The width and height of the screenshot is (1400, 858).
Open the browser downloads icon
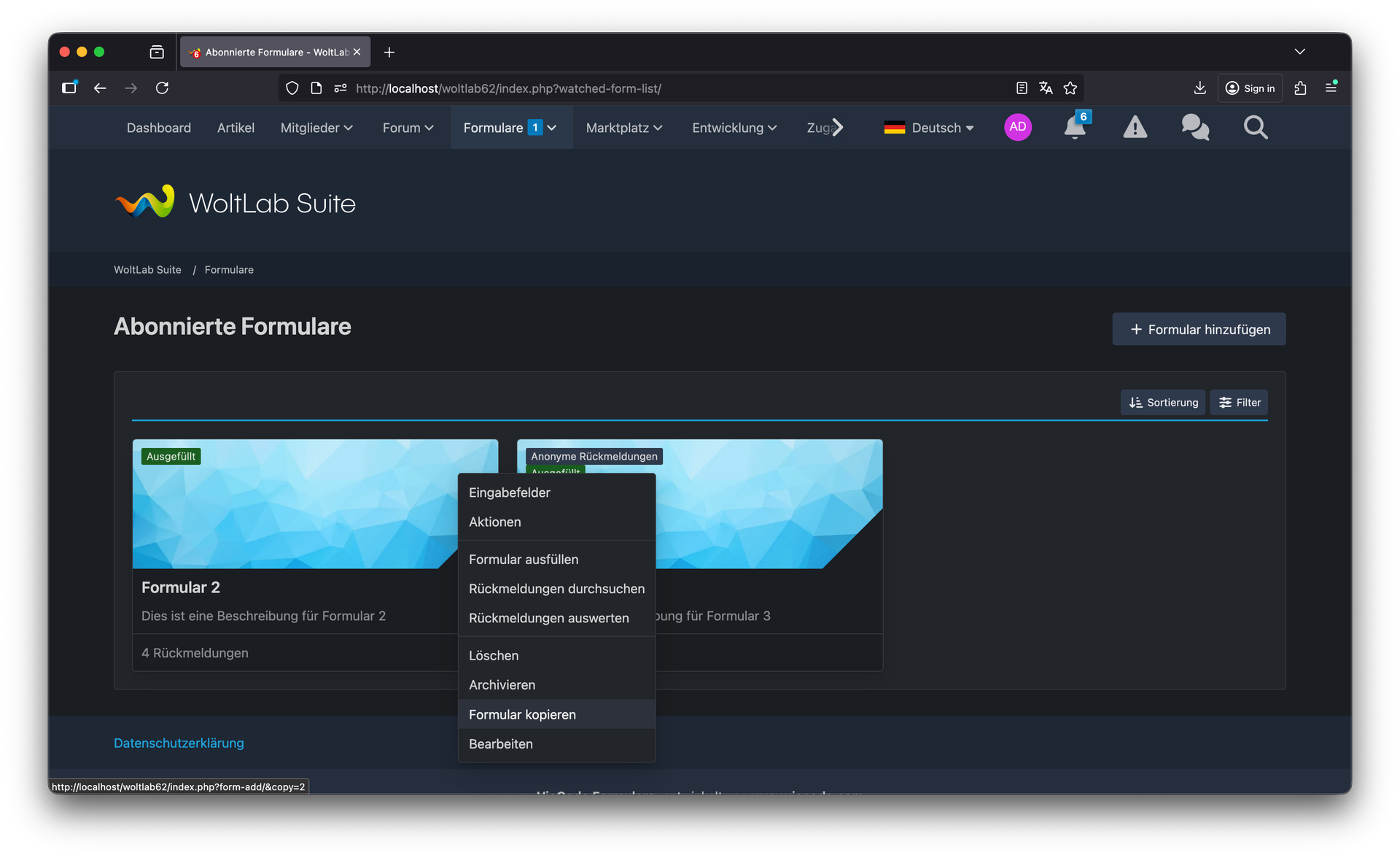click(1199, 88)
